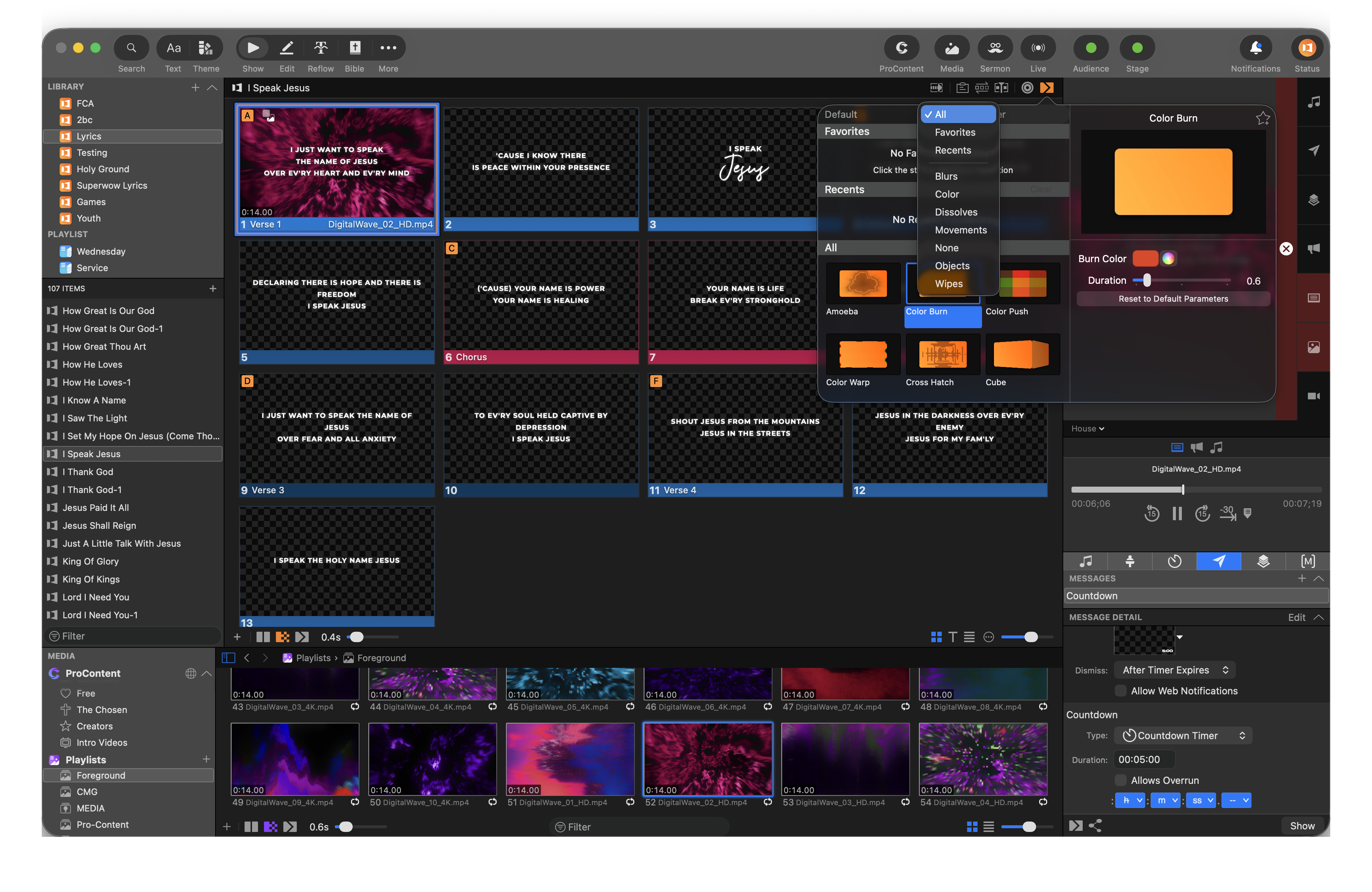
Task: Clear the announcements layer megaphone icon
Action: tap(1313, 248)
